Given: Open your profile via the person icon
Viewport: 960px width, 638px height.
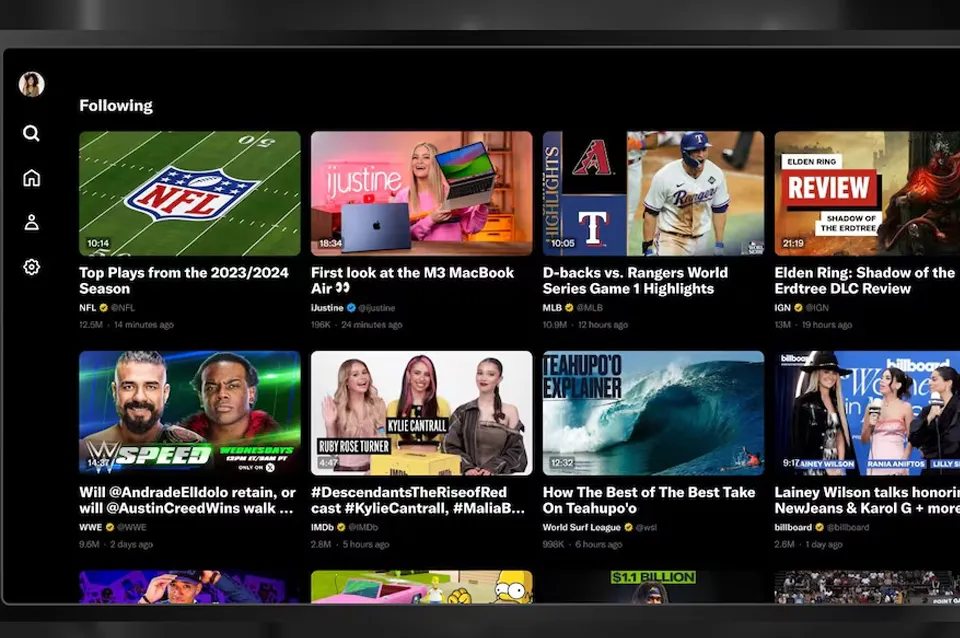Looking at the screenshot, I should pos(31,222).
